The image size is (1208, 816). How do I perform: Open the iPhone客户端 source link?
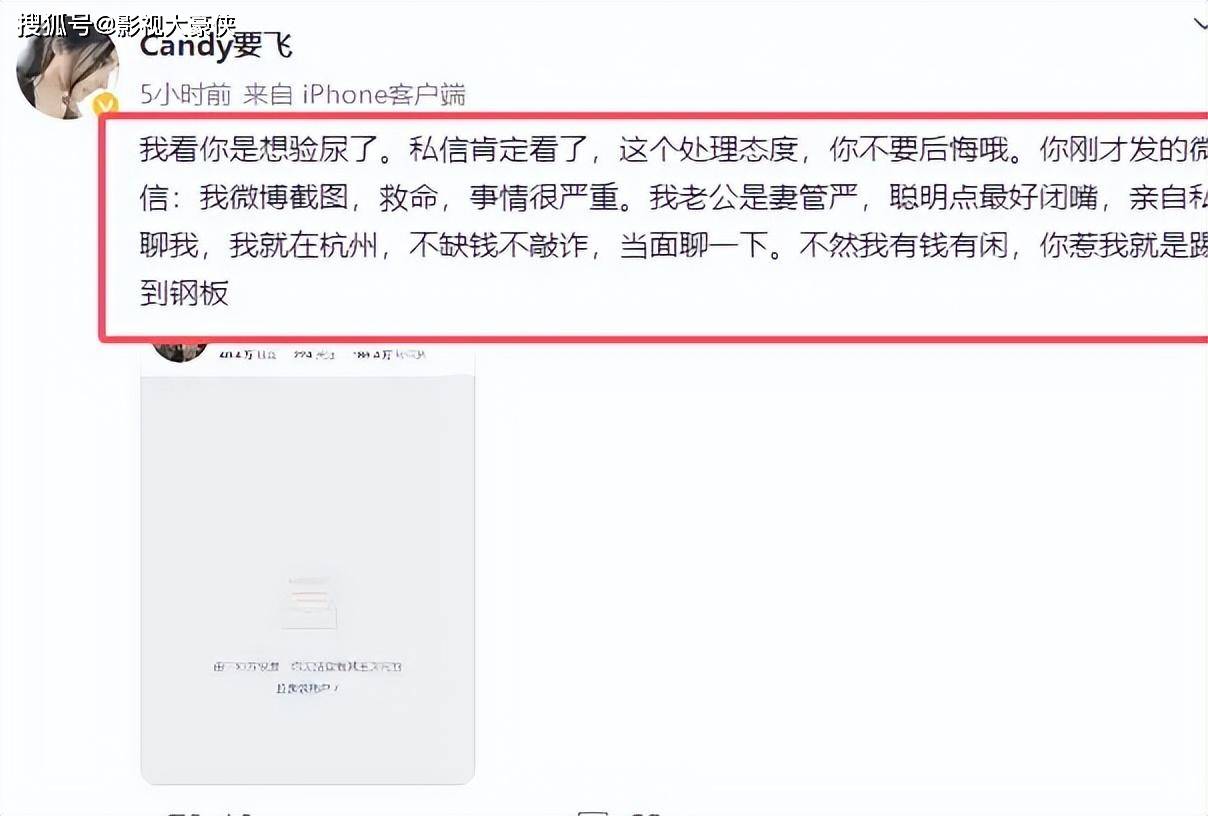[x=384, y=95]
